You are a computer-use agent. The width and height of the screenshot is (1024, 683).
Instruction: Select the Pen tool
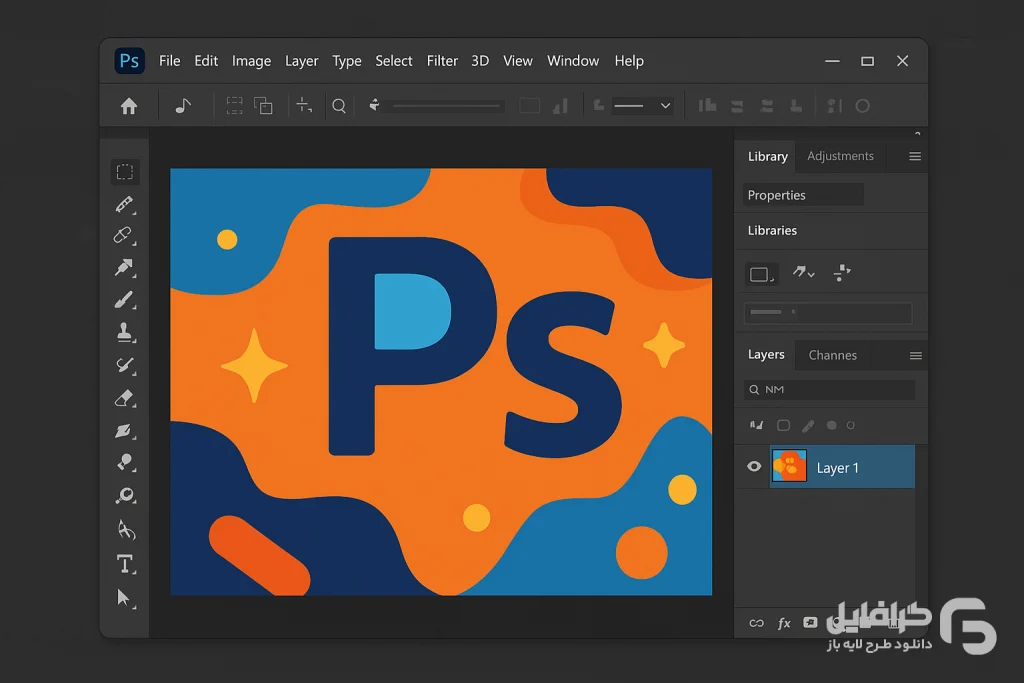(x=125, y=530)
